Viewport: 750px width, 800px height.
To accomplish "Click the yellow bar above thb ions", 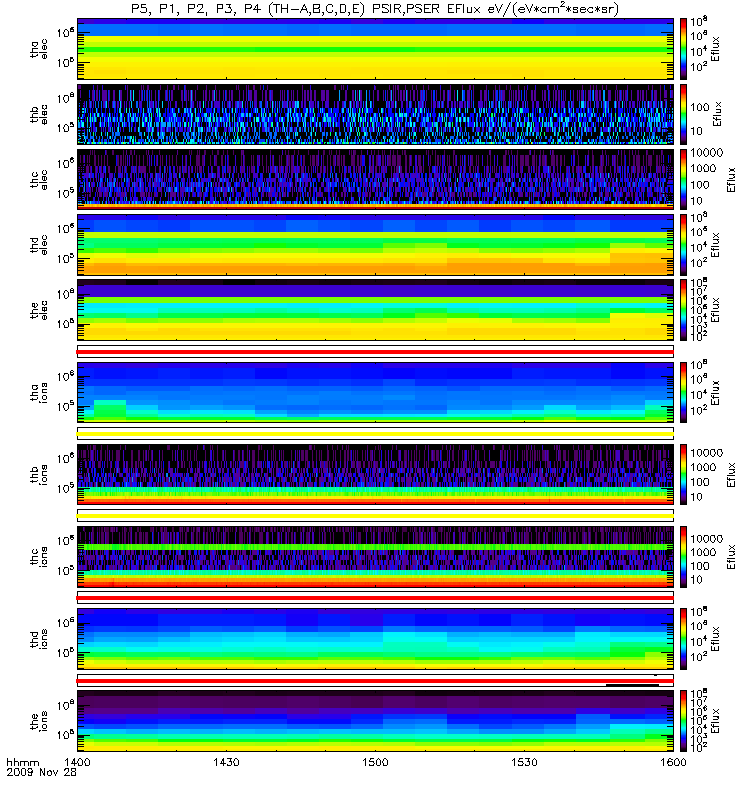I will pos(375,434).
